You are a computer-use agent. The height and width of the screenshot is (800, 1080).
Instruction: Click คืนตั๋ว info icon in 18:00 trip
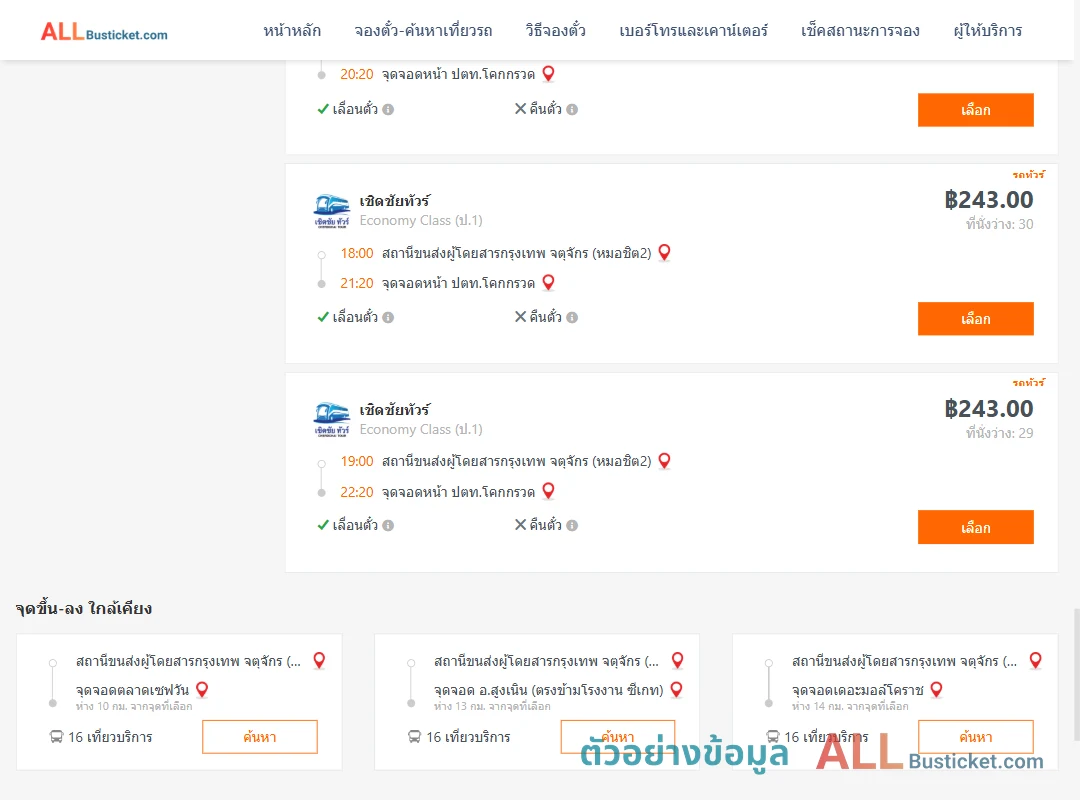click(x=572, y=318)
